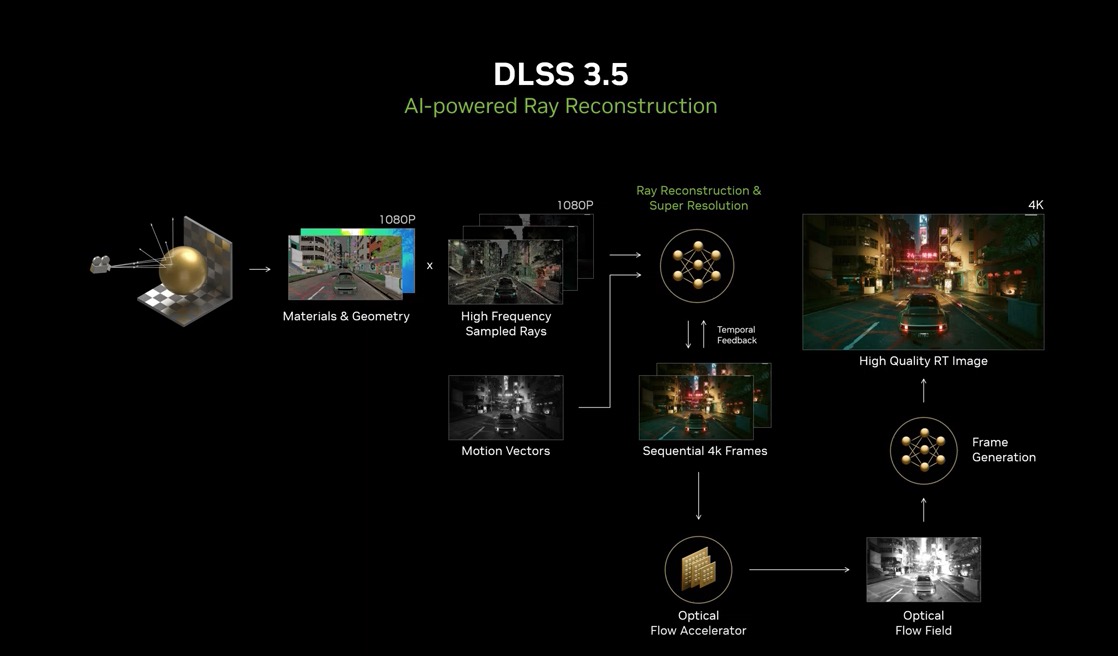Click the Optical Flow Field label
The width and height of the screenshot is (1118, 656).
click(922, 623)
